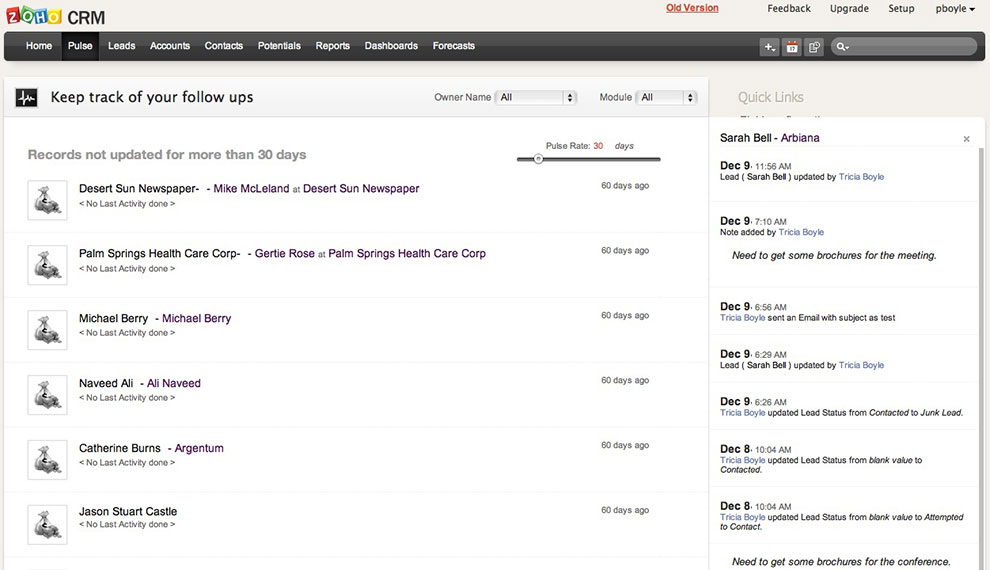This screenshot has height=570, width=990.
Task: Open the Module dropdown
Action: click(x=666, y=97)
